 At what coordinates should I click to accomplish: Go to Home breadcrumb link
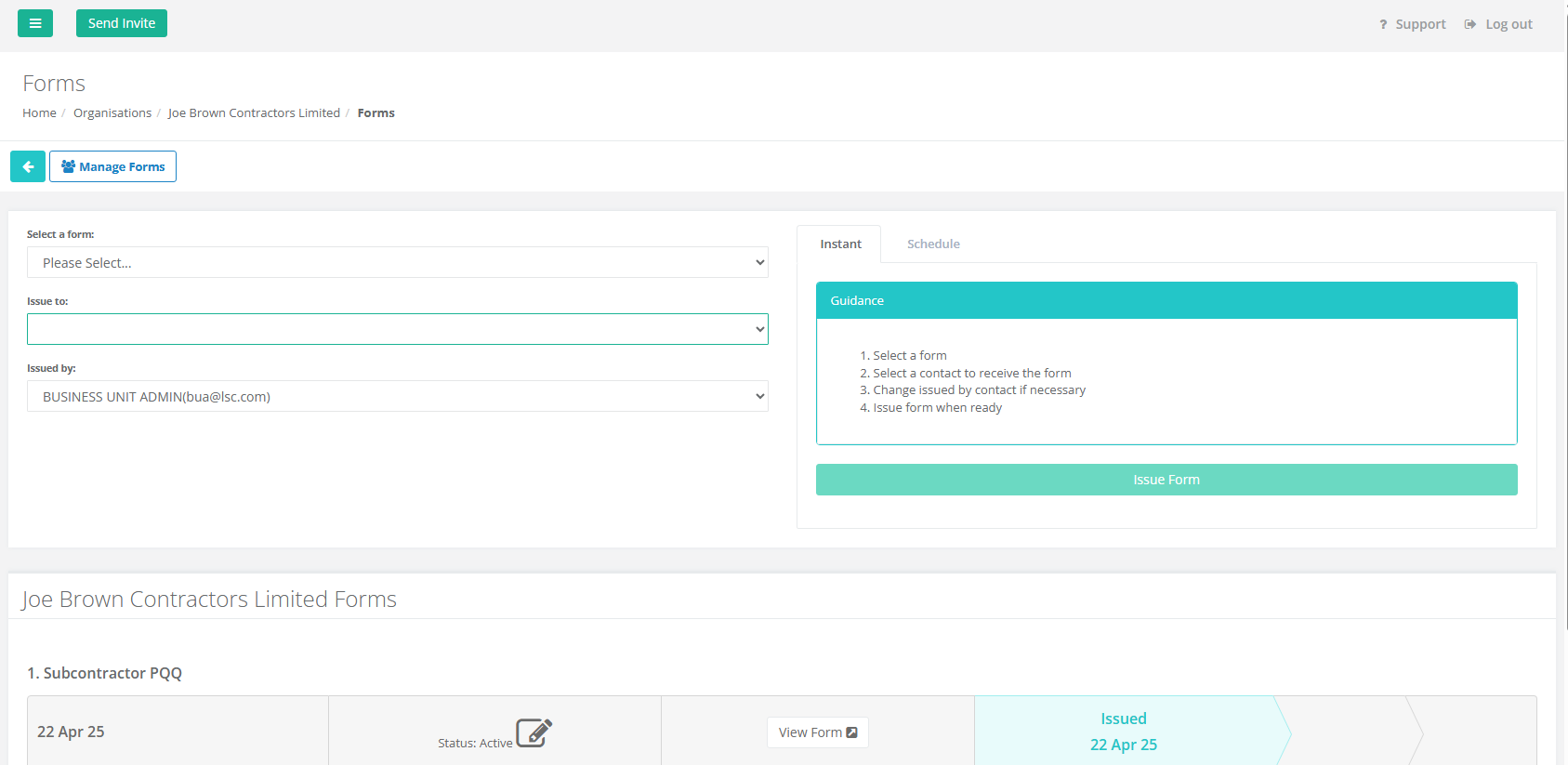click(39, 112)
